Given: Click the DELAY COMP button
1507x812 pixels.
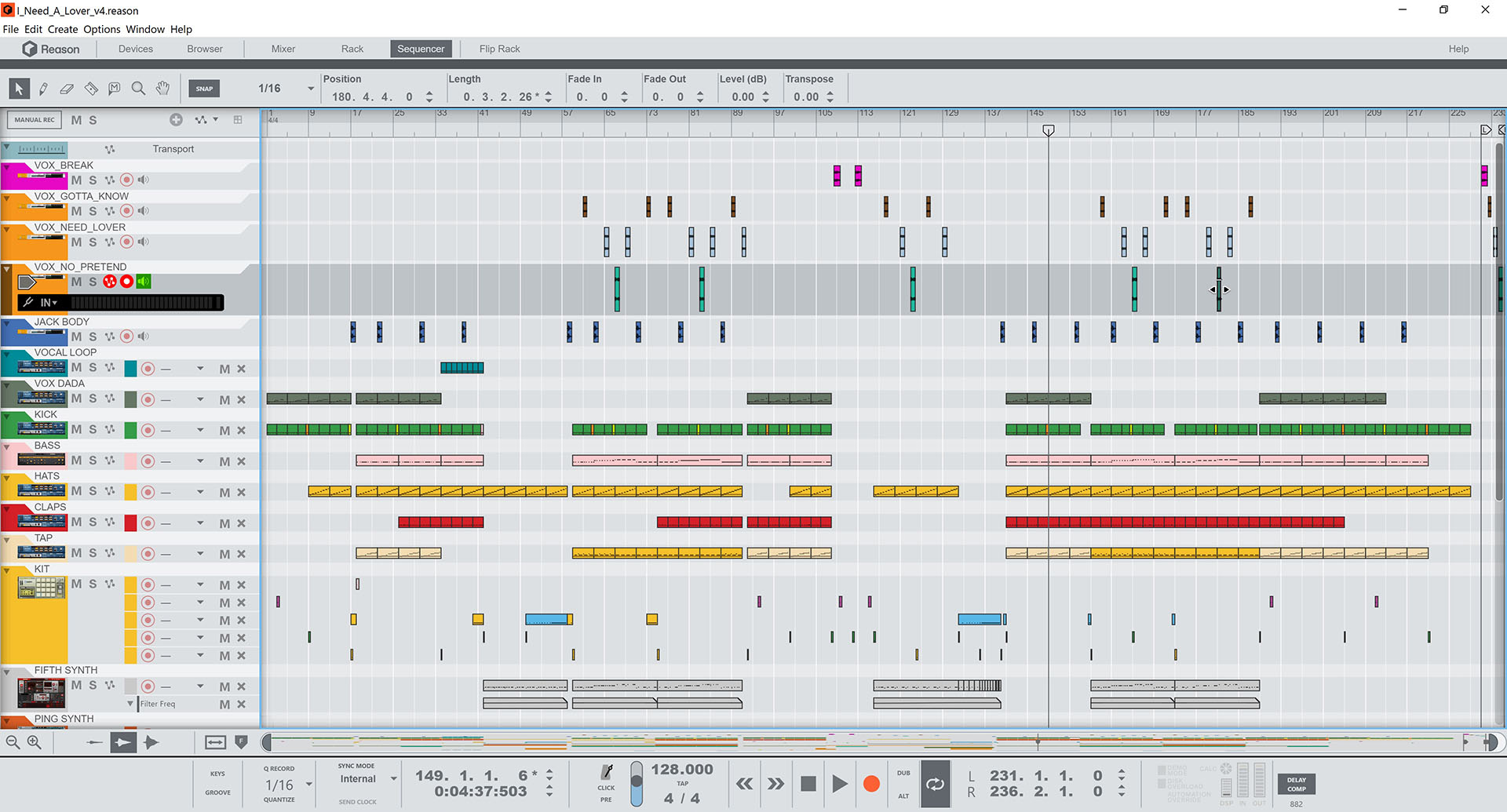Looking at the screenshot, I should click(x=1297, y=785).
